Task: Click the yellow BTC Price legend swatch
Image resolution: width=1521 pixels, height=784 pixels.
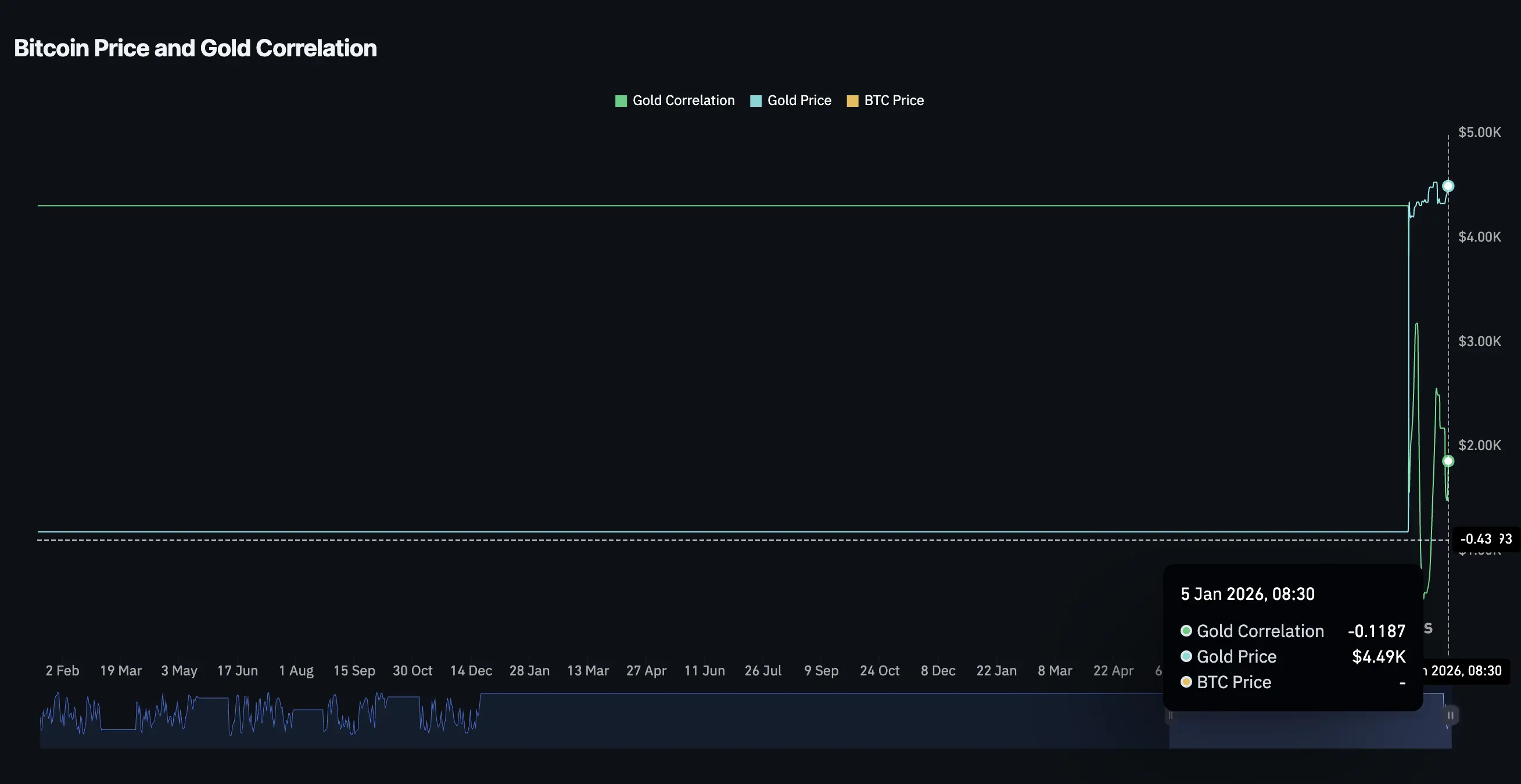Action: point(852,101)
